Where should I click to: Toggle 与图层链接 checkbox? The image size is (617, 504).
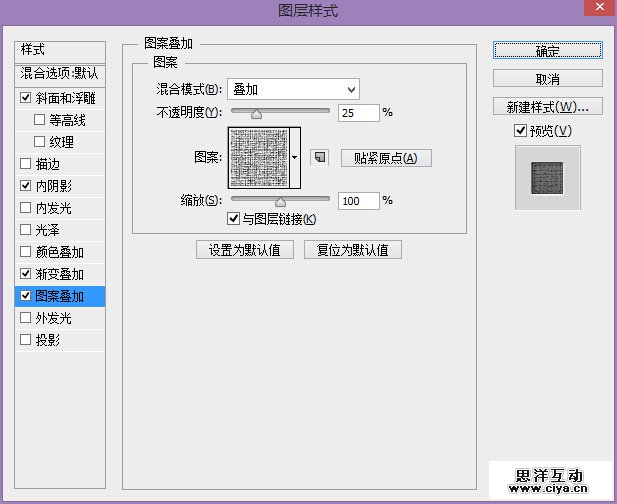click(233, 218)
